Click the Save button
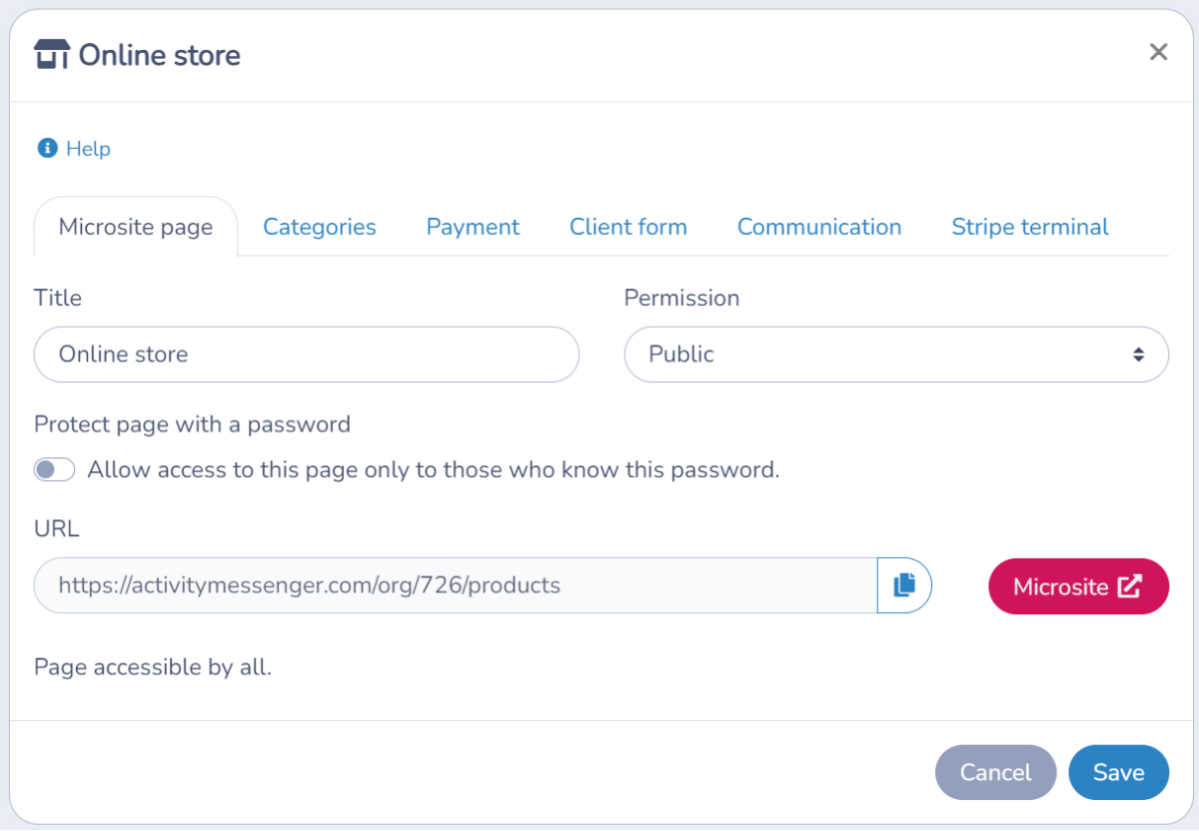The height and width of the screenshot is (831, 1199). 1118,772
